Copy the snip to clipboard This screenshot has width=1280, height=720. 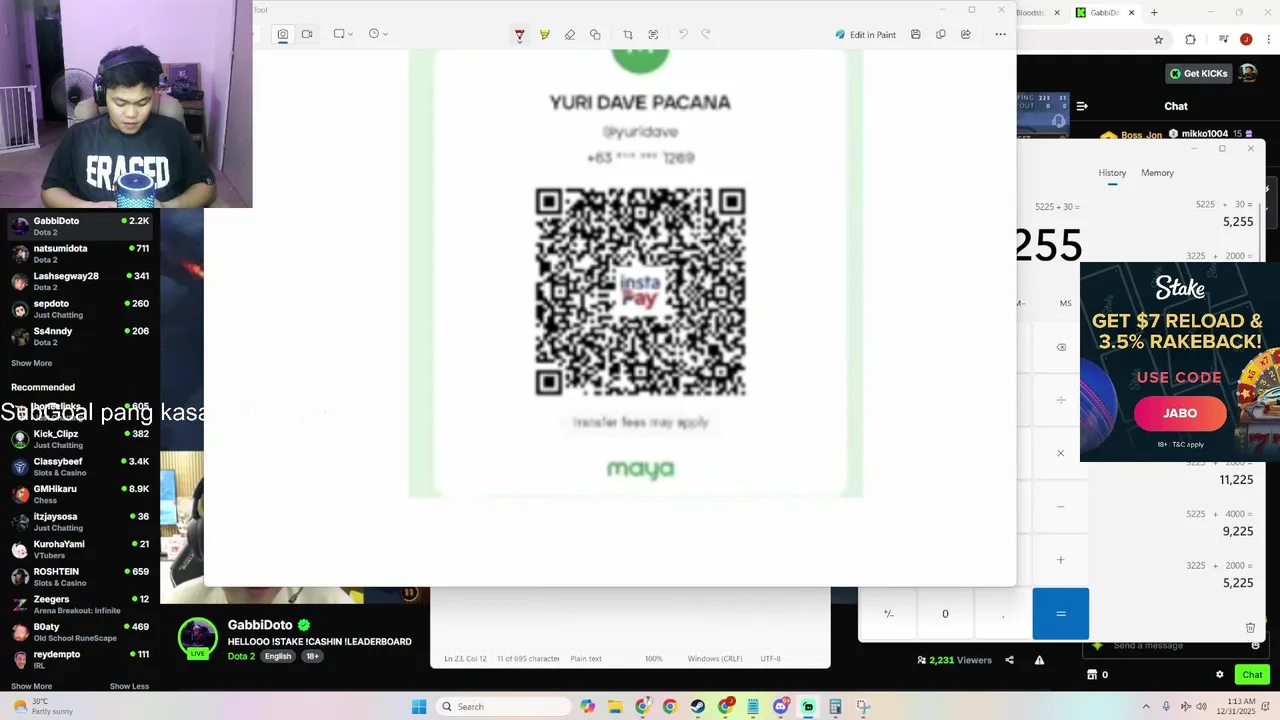(940, 34)
